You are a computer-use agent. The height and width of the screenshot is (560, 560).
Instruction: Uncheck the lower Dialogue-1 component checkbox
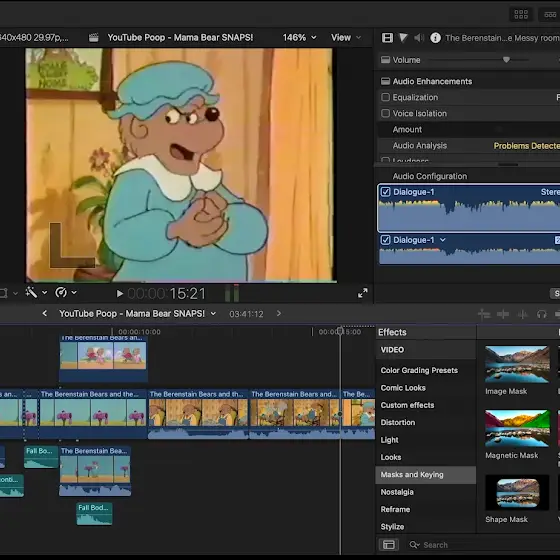(x=385, y=240)
